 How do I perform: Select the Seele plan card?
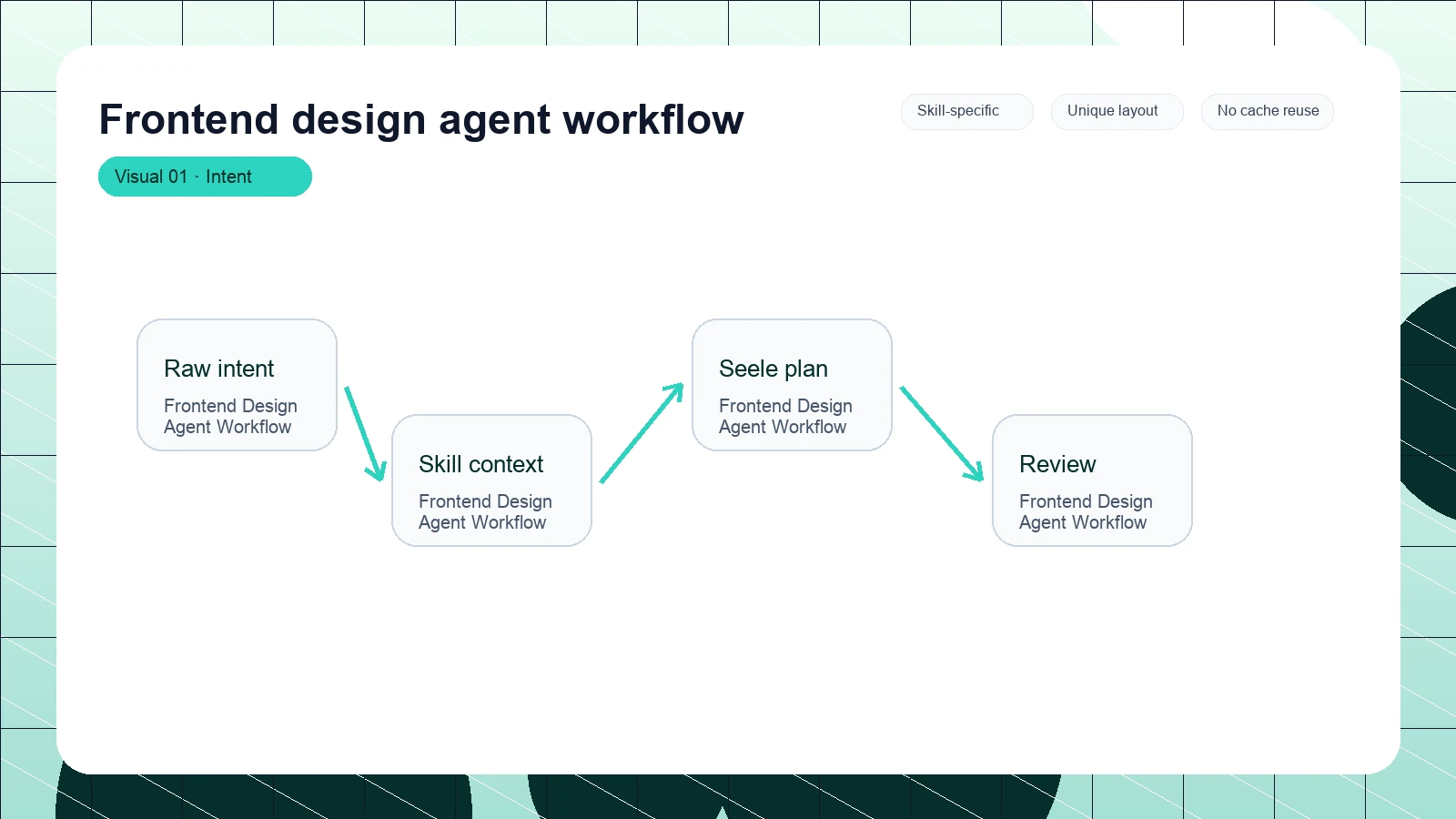(792, 385)
